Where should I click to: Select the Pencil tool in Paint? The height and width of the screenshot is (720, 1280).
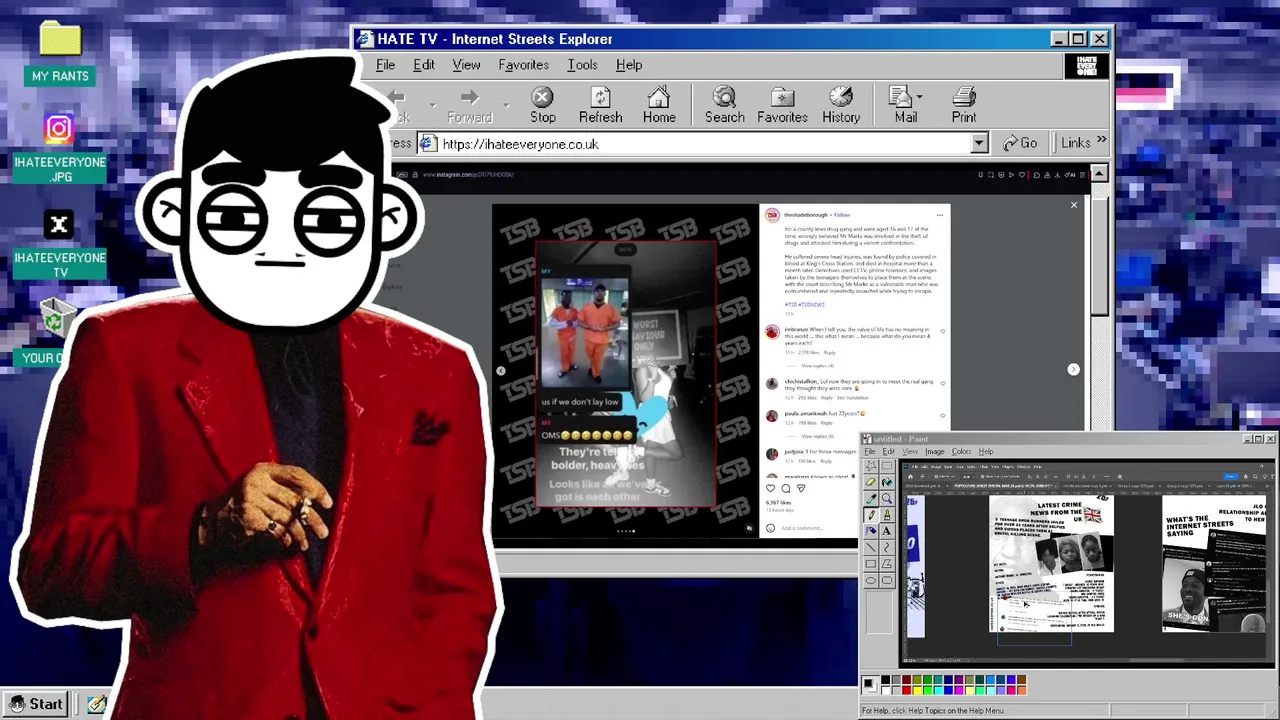click(x=871, y=515)
